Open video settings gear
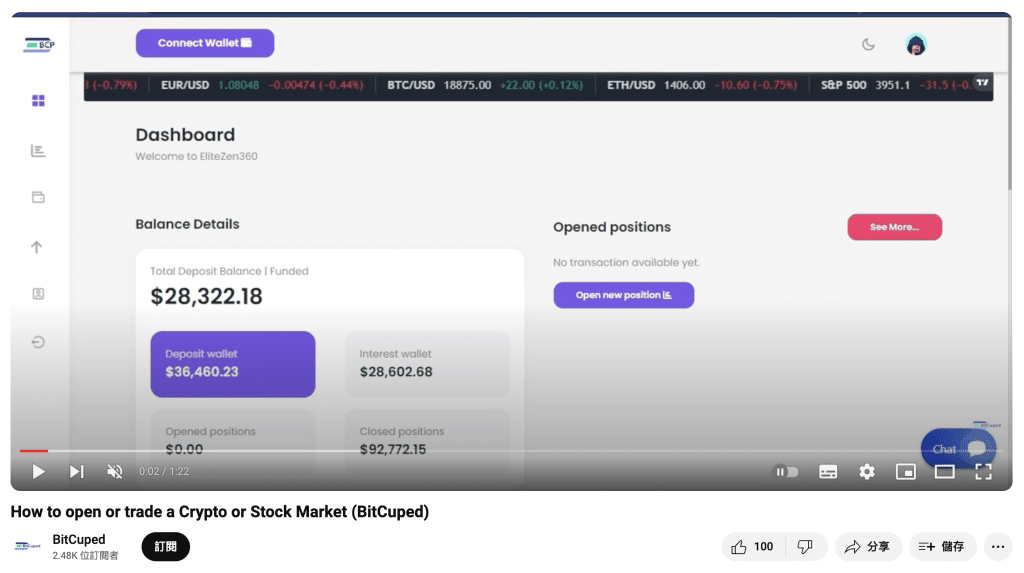This screenshot has width=1024, height=573. pos(867,472)
